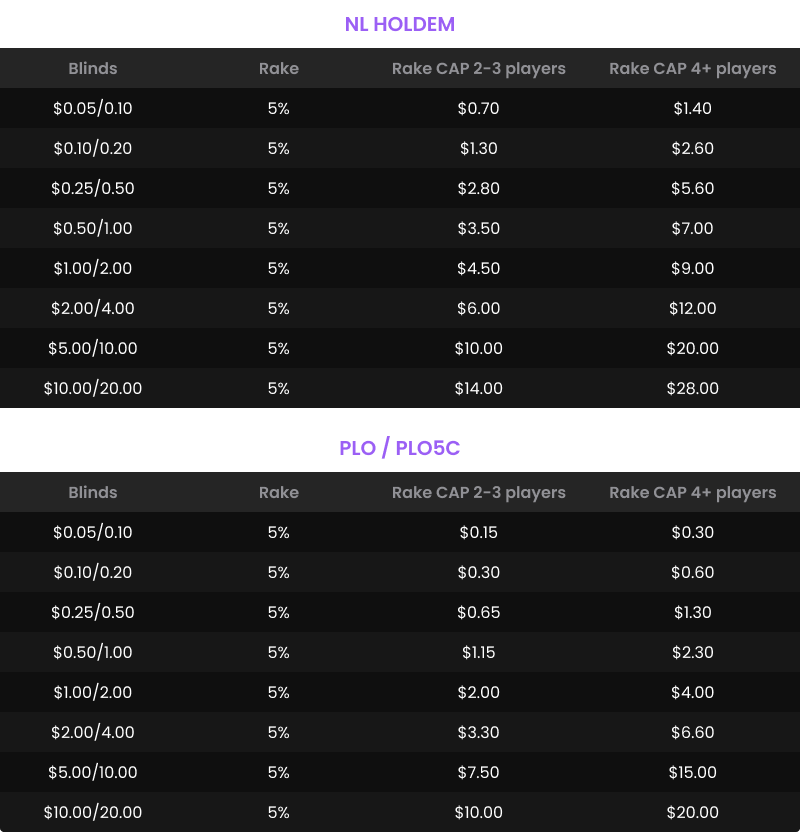
Task: Select Rake CAP 4+ players header under PLO
Action: [x=692, y=493]
